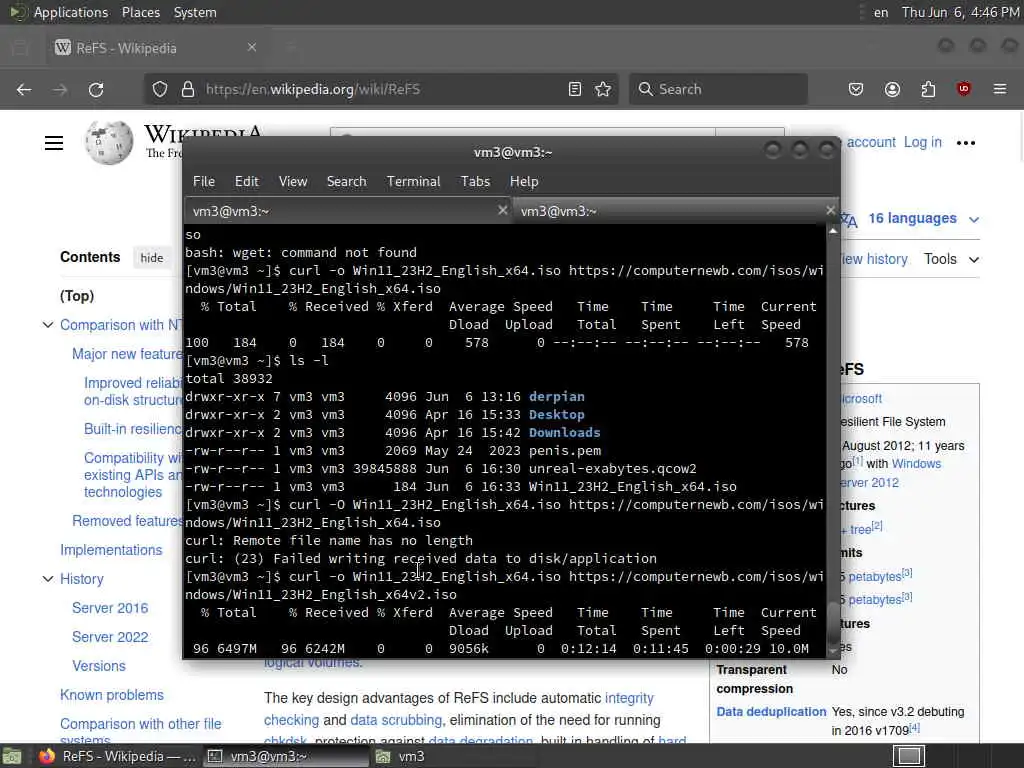Reload the Wikipedia page
The height and width of the screenshot is (768, 1024).
pos(96,89)
